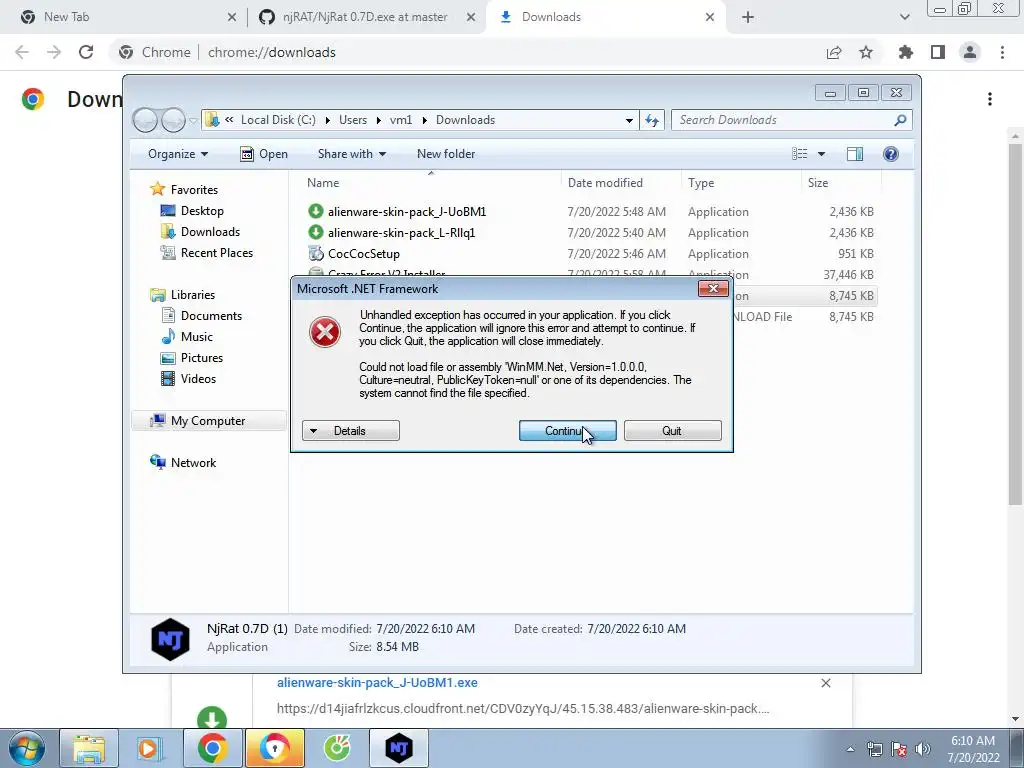
Task: Select Favorites in the navigation pane
Action: click(194, 189)
